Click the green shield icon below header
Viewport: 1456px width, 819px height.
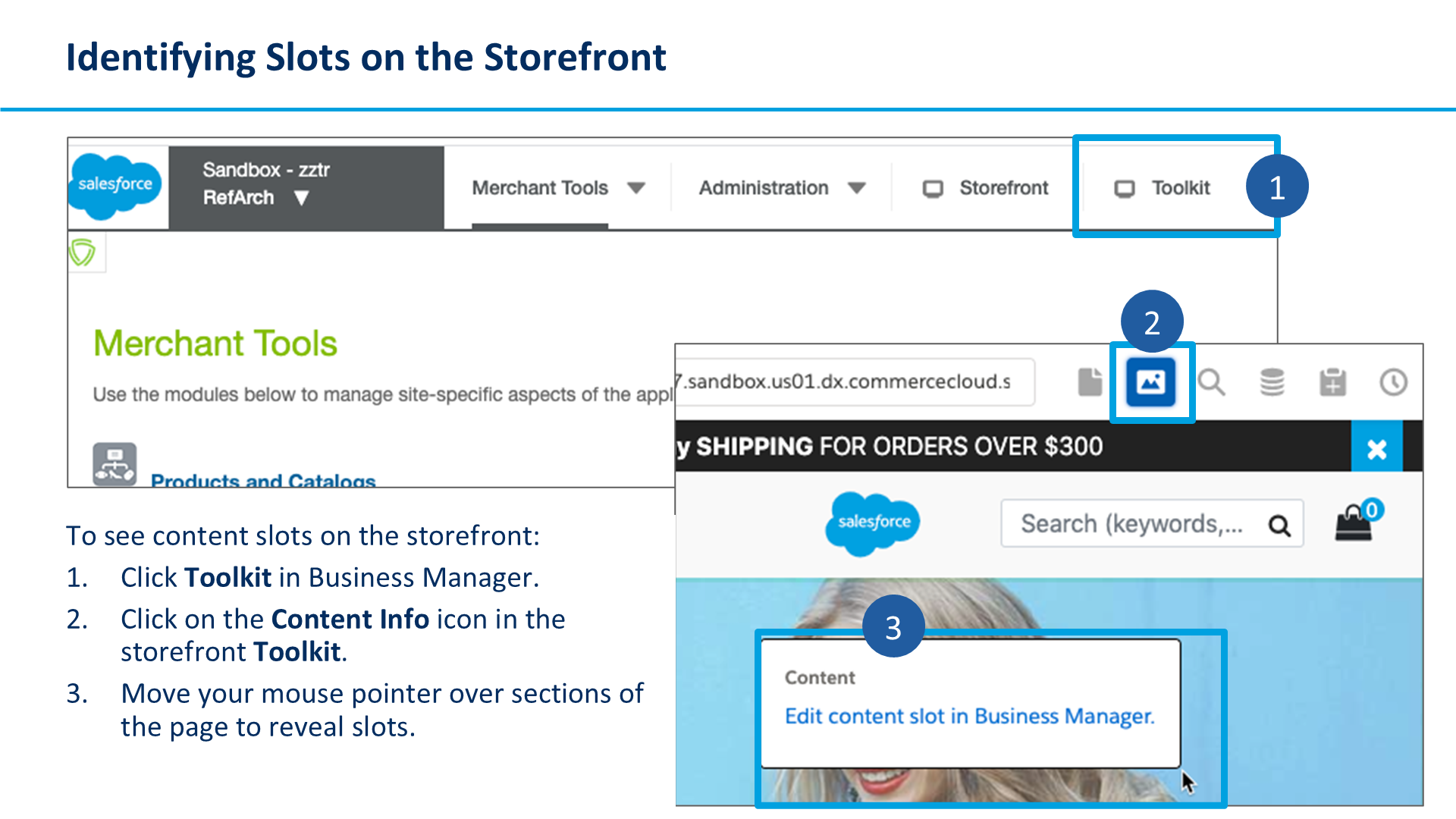(x=83, y=253)
